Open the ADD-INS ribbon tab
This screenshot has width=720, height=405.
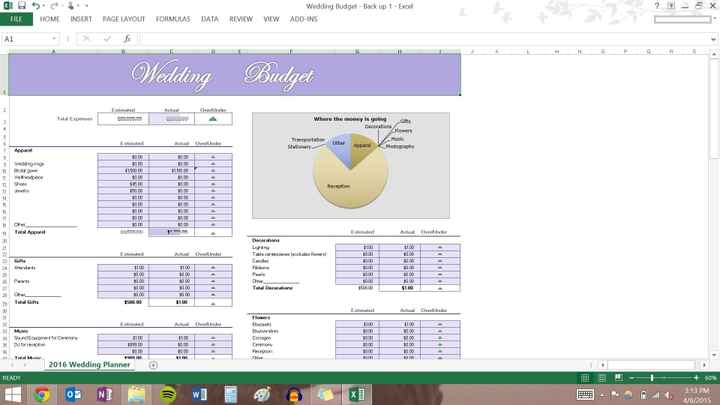click(304, 19)
